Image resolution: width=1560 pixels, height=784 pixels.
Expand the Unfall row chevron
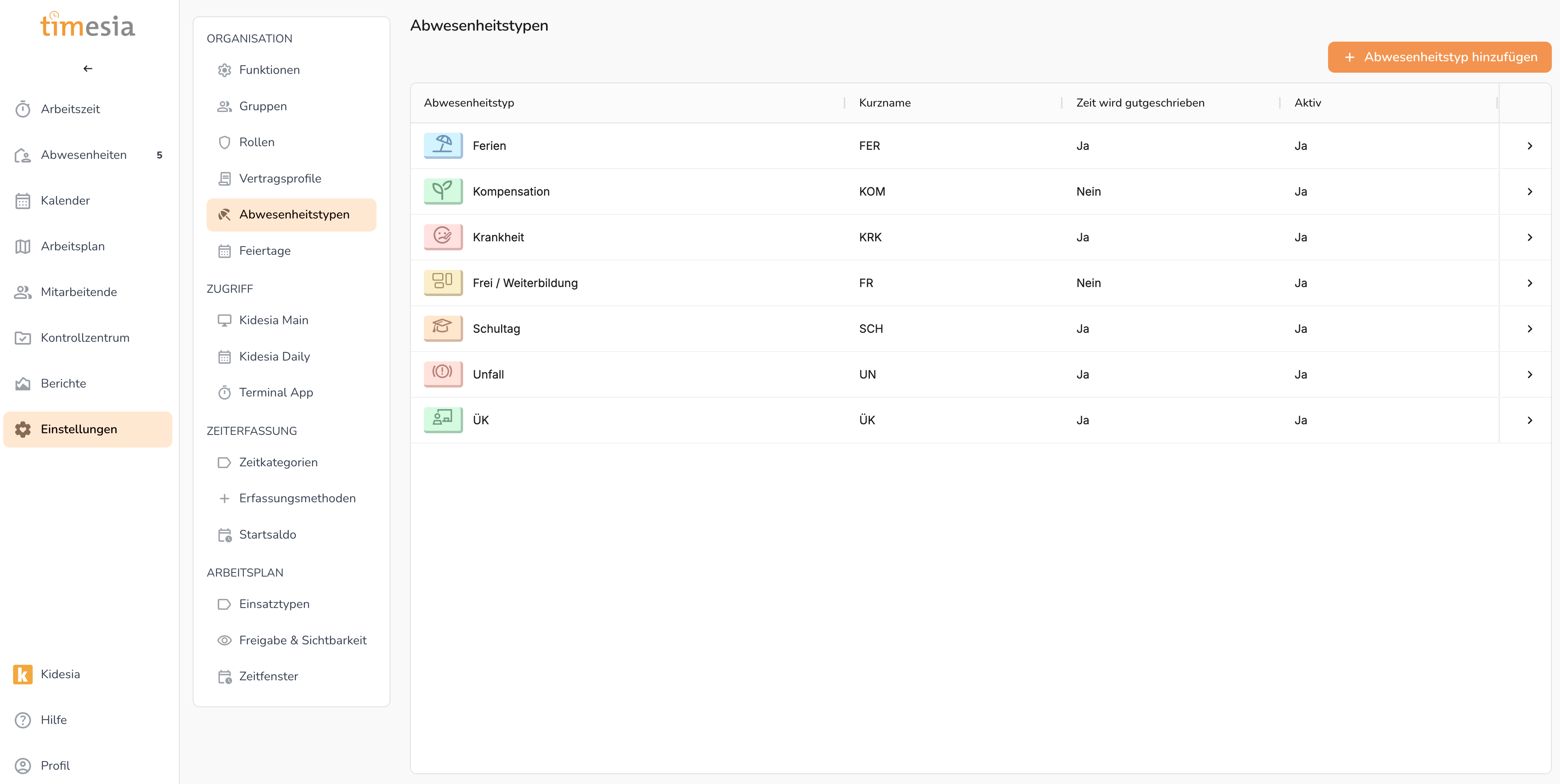[1529, 374]
